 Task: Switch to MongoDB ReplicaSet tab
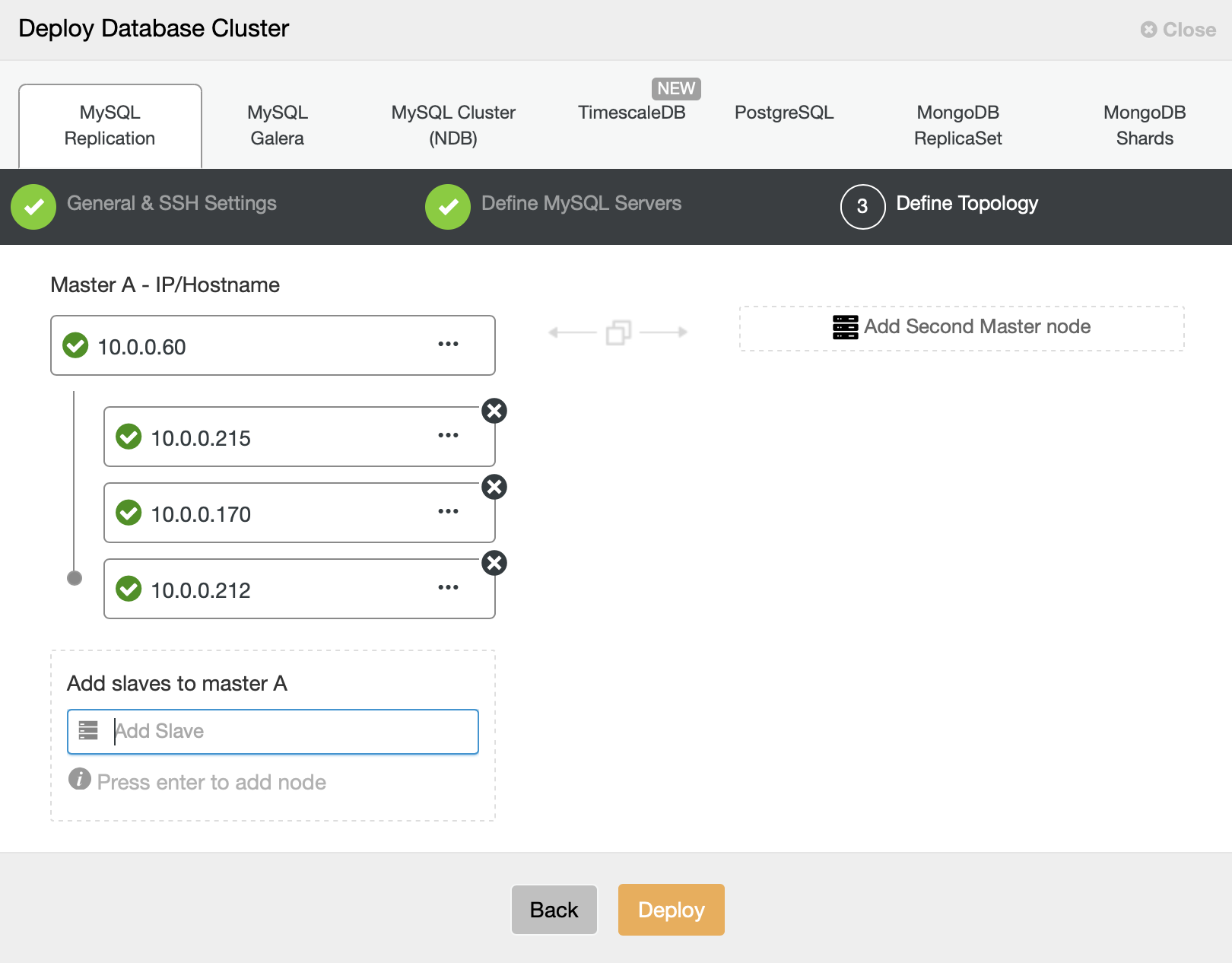[x=958, y=126]
